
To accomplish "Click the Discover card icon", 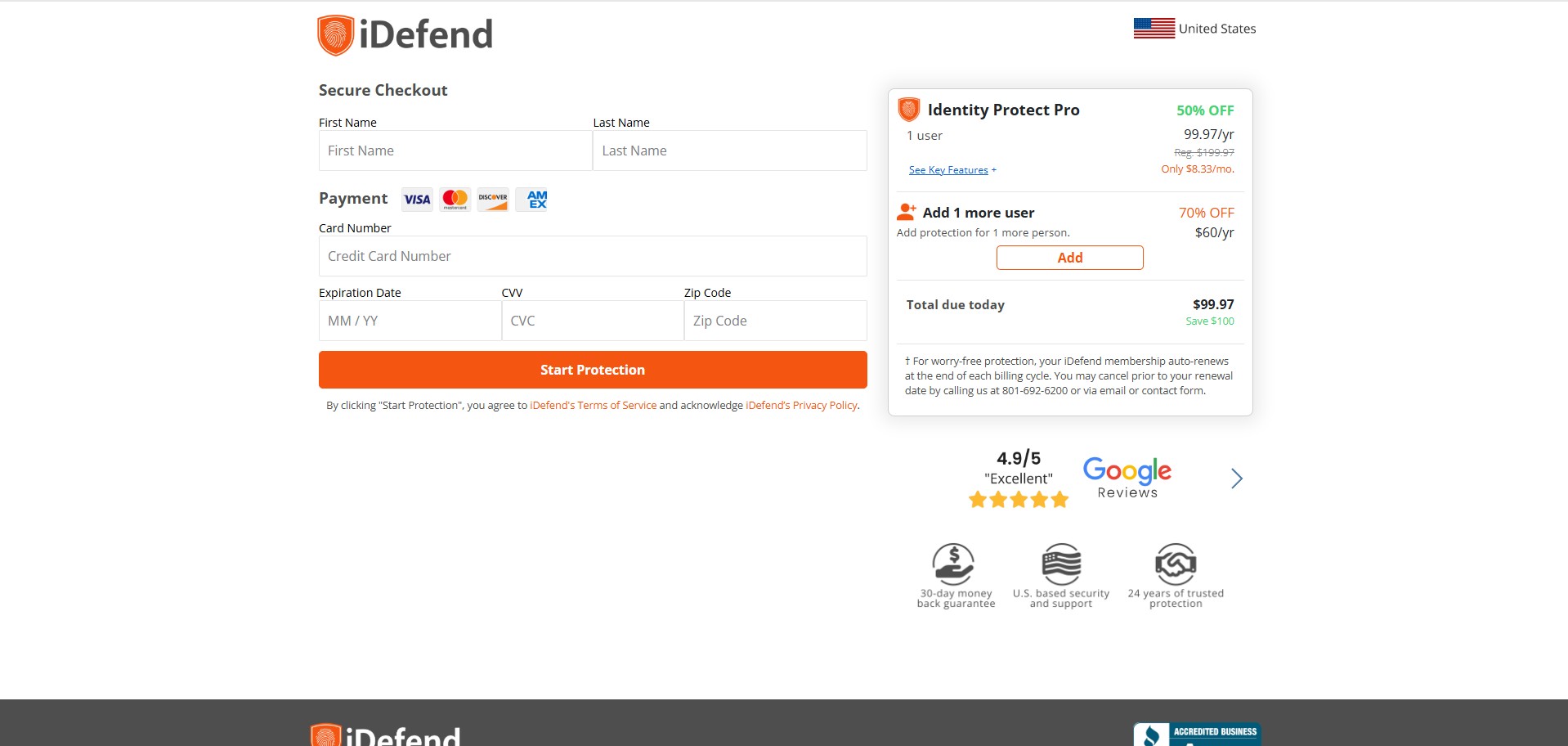I will tap(493, 200).
